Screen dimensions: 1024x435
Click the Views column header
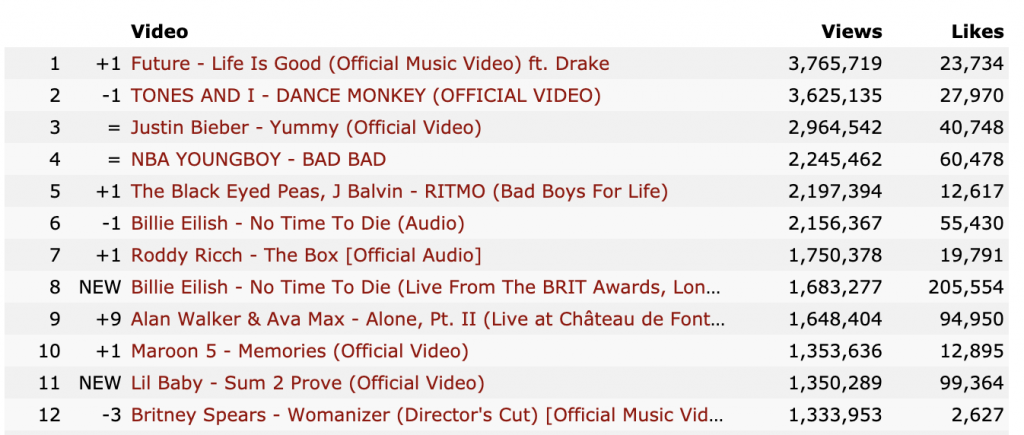pos(851,32)
